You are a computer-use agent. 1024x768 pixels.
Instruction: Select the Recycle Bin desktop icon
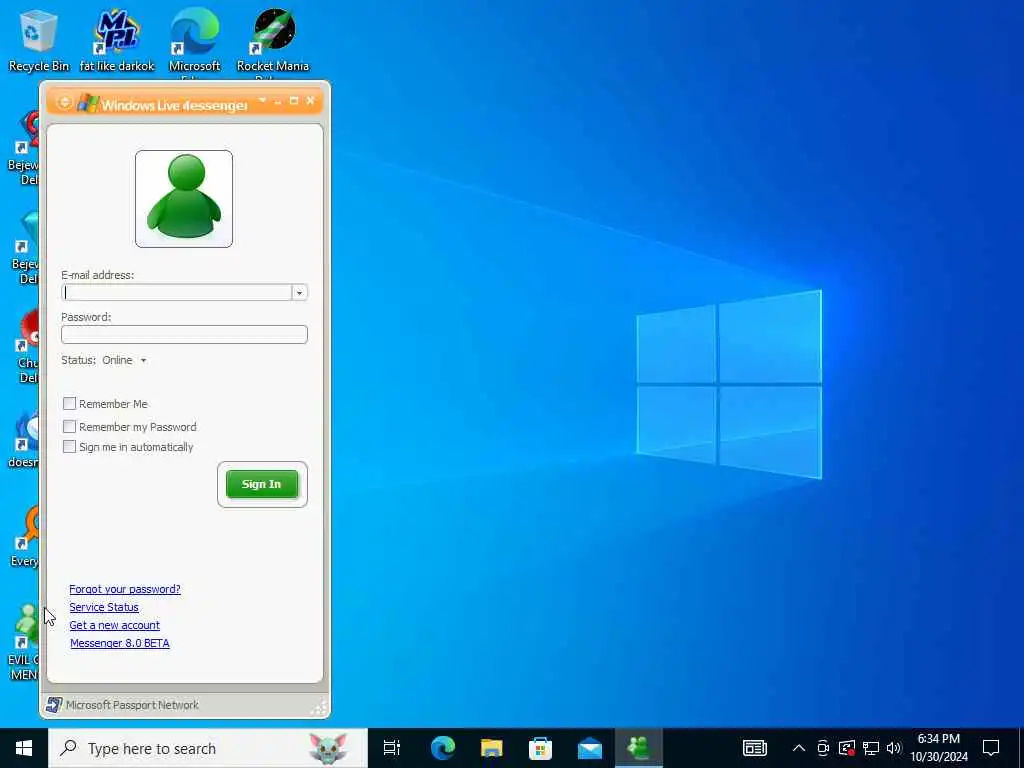pos(39,40)
